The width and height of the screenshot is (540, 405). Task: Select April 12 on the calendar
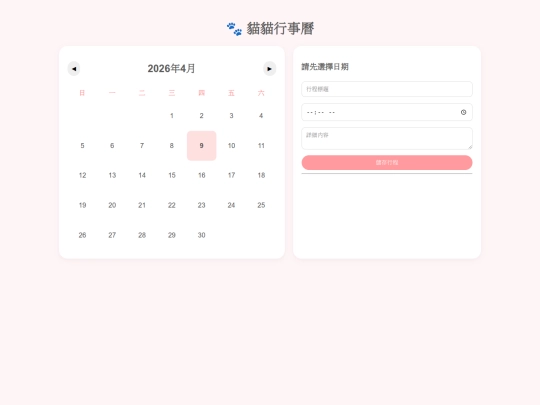coord(82,175)
